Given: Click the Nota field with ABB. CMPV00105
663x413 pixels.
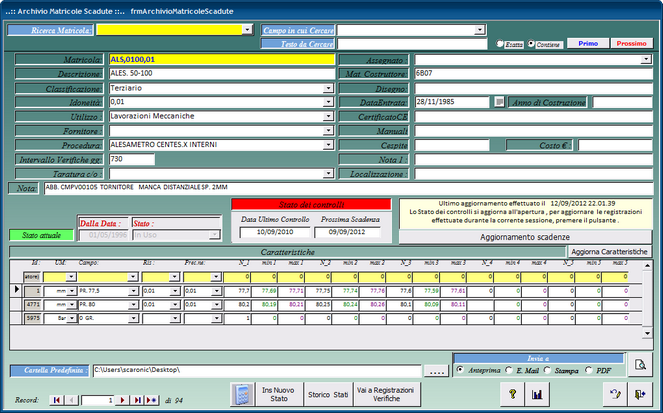Looking at the screenshot, I should (x=348, y=188).
